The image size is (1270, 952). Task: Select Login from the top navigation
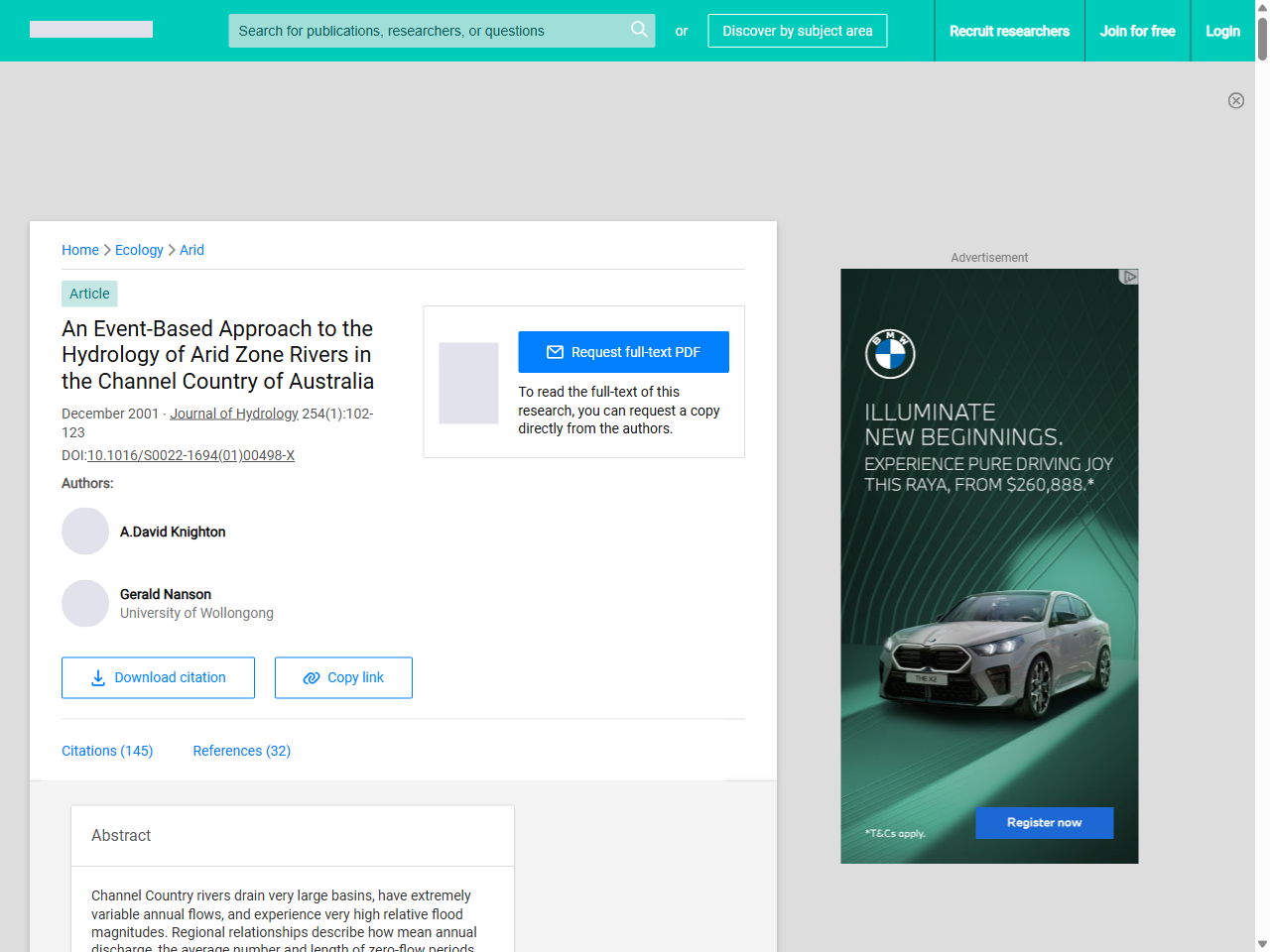1222,31
